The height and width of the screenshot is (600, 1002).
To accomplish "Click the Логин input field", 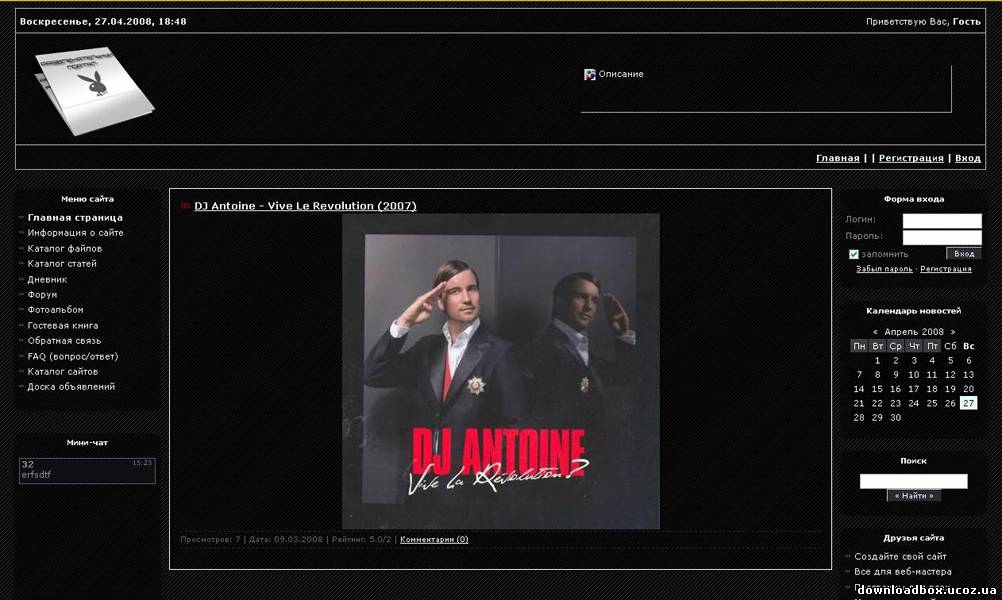I will tap(942, 220).
